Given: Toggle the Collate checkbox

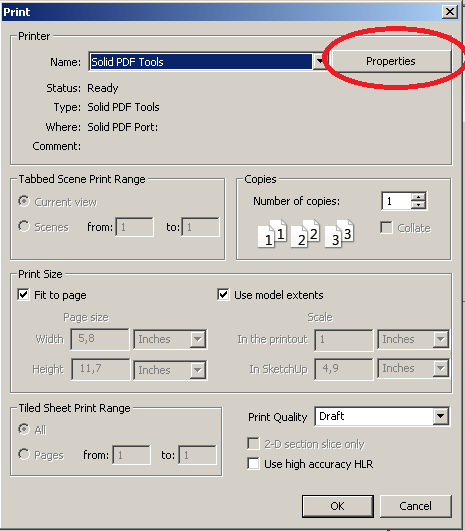Looking at the screenshot, I should [386, 228].
